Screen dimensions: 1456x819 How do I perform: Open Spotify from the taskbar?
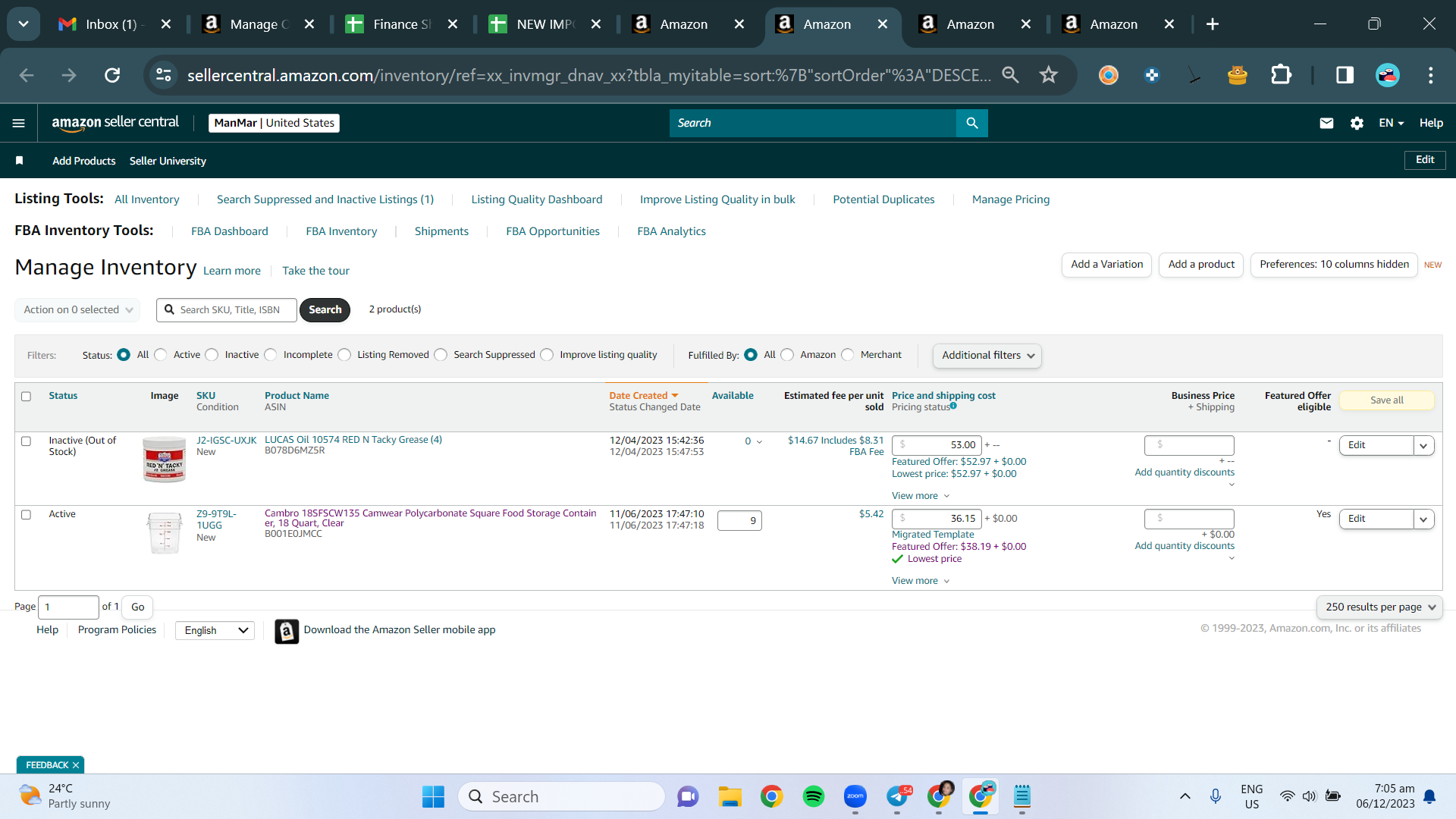814,796
